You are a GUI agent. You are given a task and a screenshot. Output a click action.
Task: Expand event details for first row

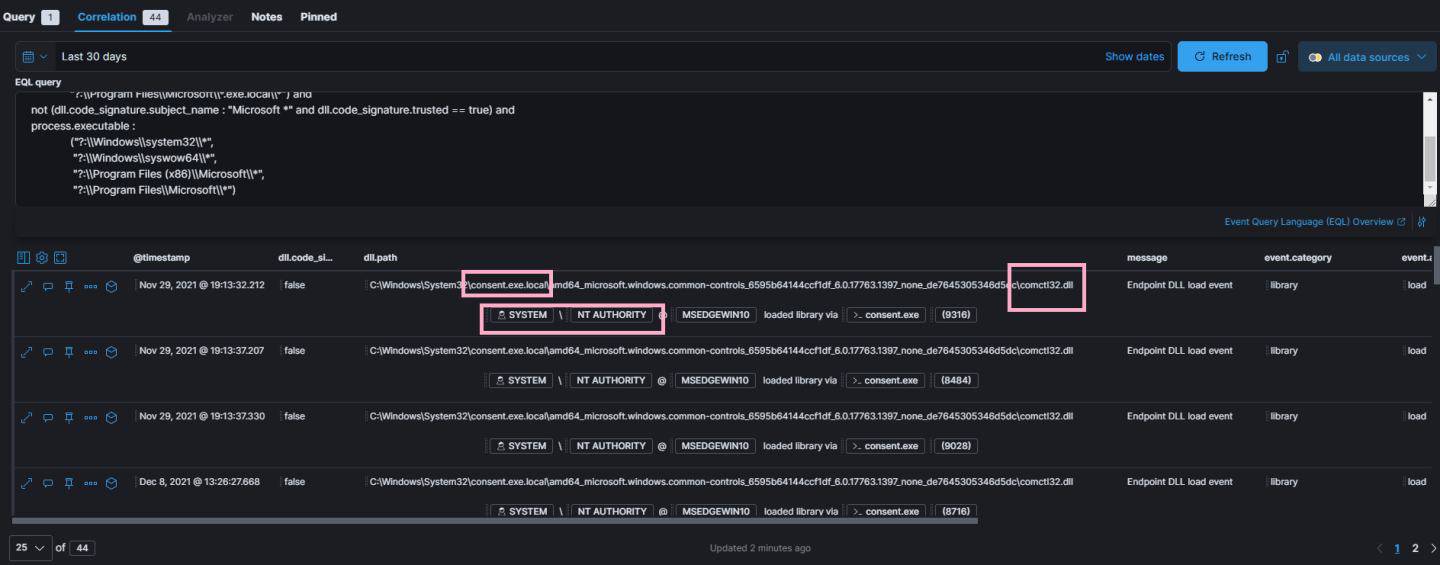click(x=26, y=286)
